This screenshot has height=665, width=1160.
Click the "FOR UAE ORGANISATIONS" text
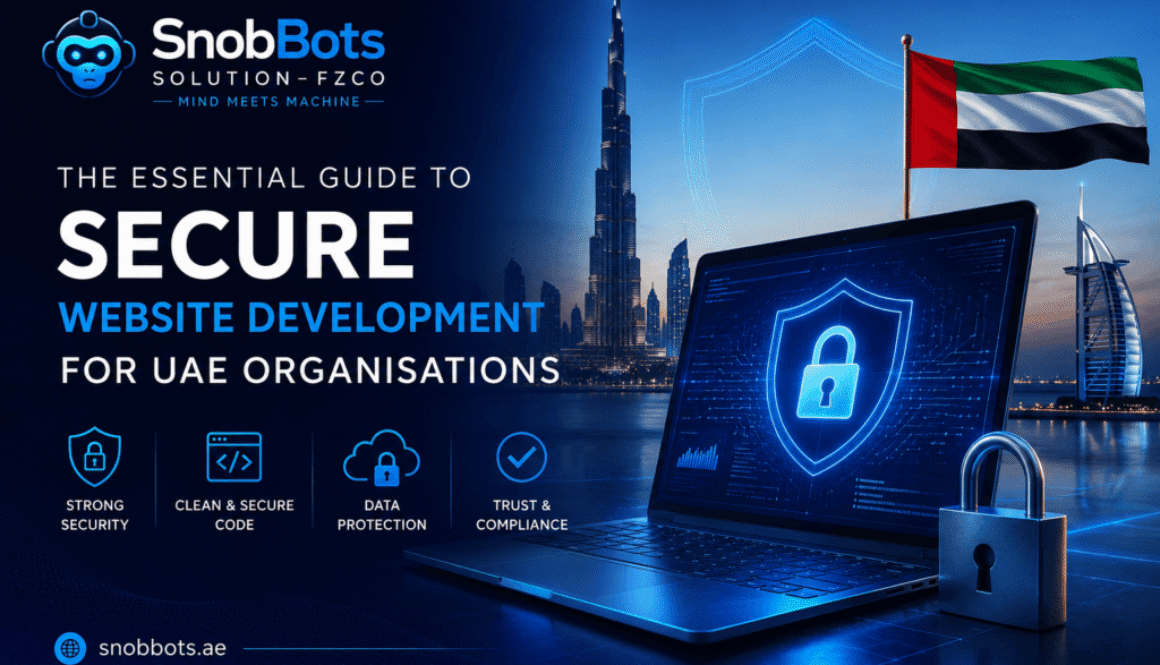[310, 370]
